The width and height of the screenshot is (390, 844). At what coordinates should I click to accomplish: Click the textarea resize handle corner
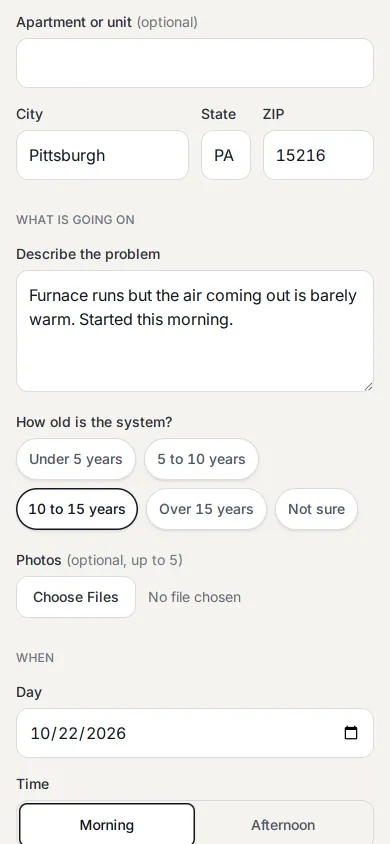368,386
